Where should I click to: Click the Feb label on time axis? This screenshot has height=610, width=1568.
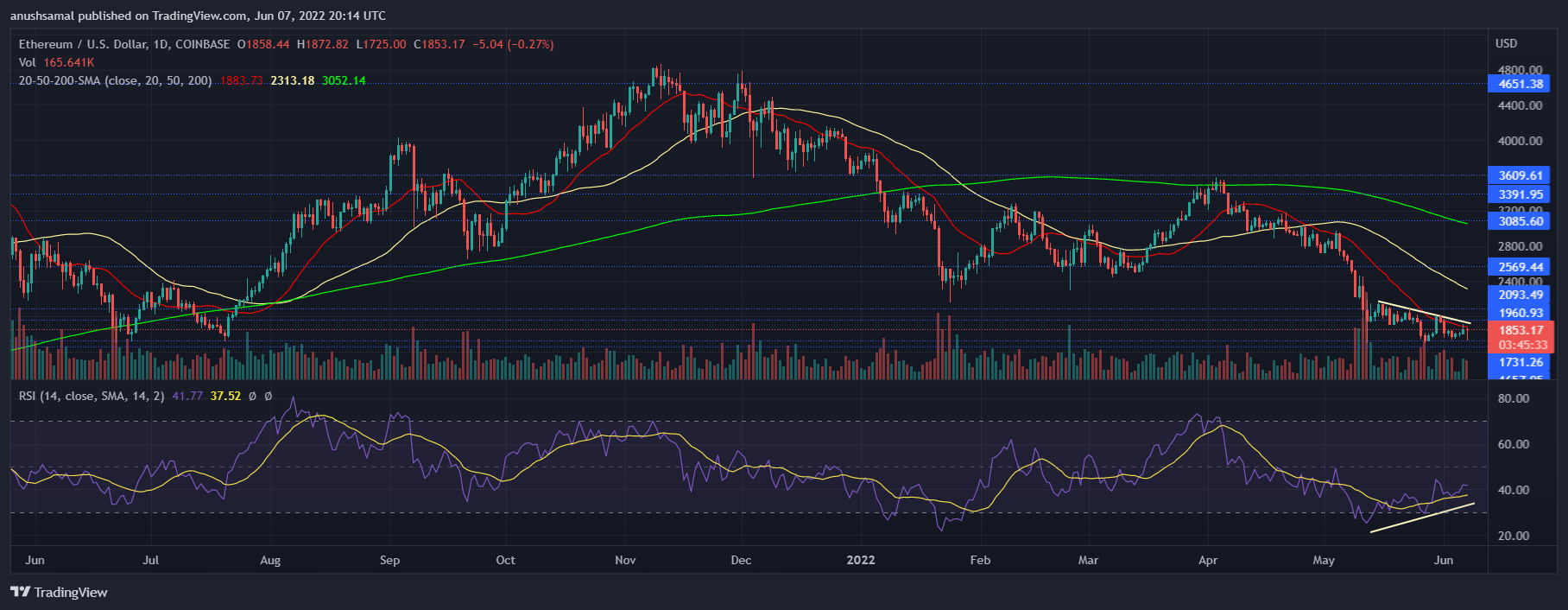coord(980,560)
